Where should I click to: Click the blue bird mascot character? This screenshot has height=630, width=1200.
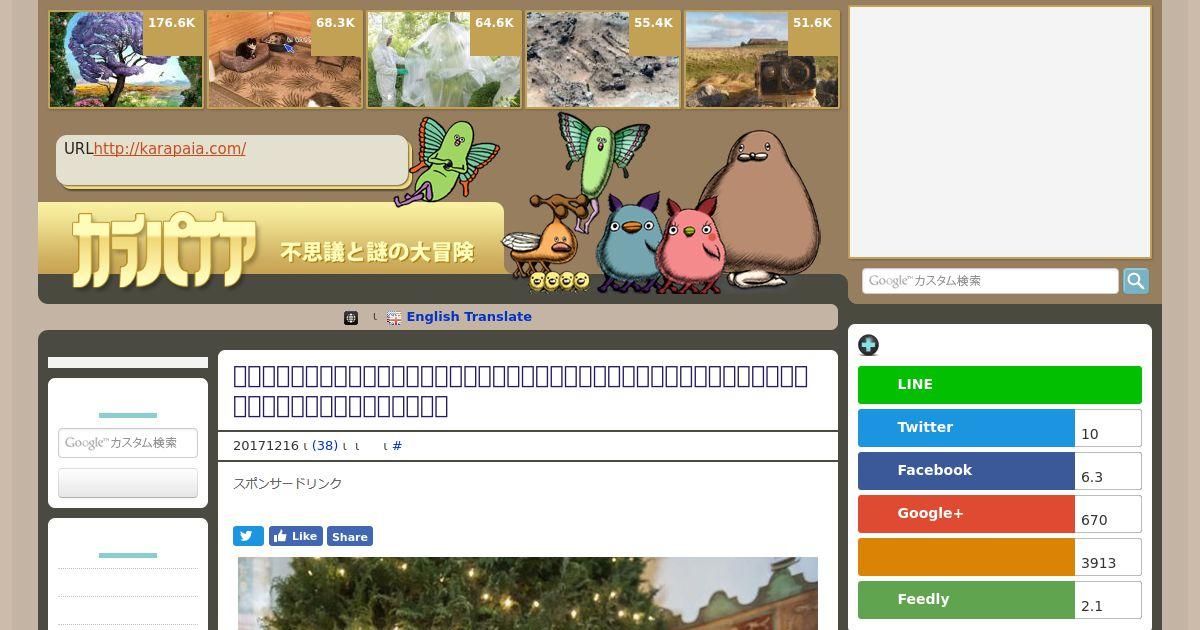tap(628, 243)
